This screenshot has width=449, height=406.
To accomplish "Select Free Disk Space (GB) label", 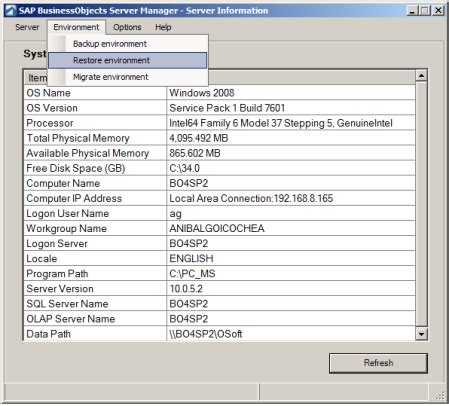I will pyautogui.click(x=95, y=168).
